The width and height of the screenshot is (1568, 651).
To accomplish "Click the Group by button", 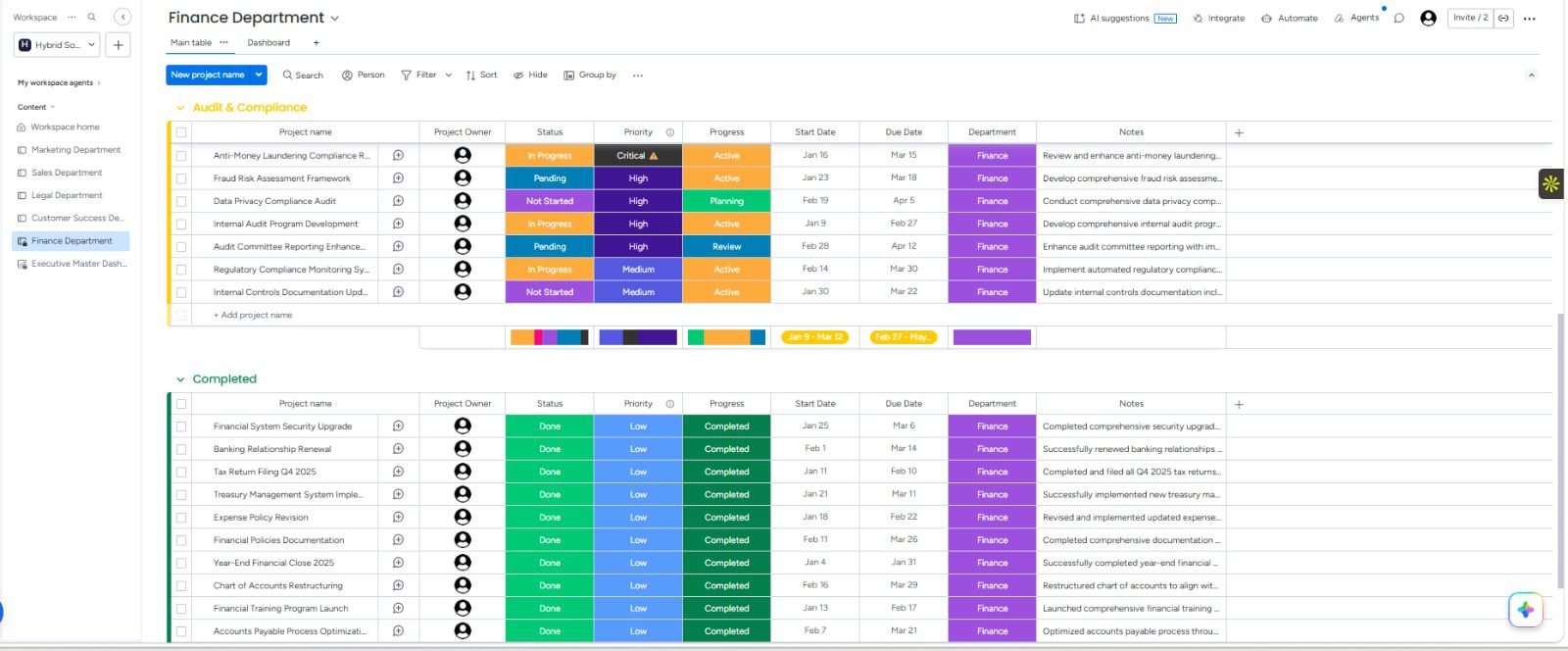I will pos(590,75).
